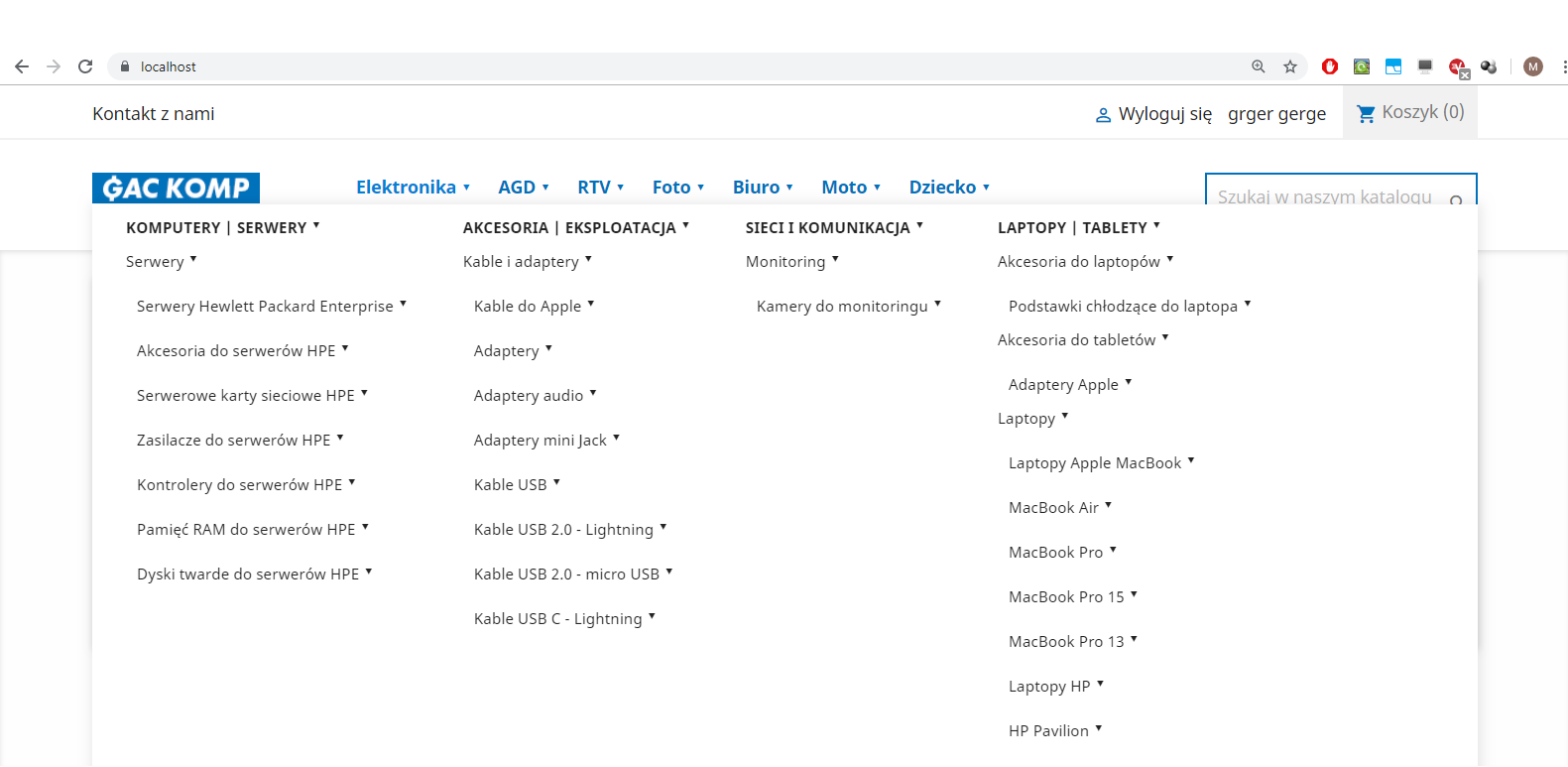Image resolution: width=1568 pixels, height=767 pixels.
Task: Open the zoom magnifier icon in address bar
Action: pos(1259,66)
